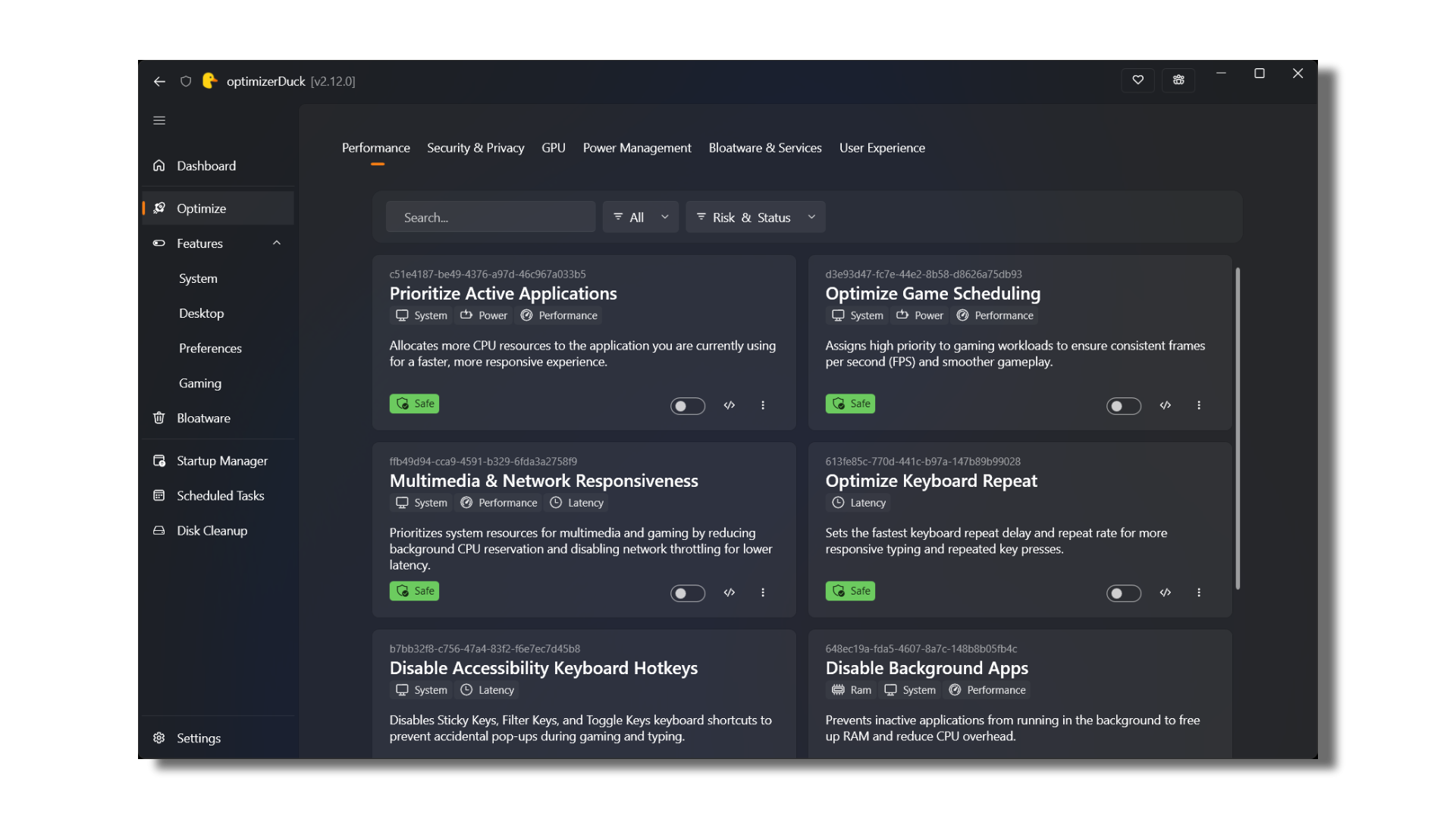Select Optimize in the sidebar
The width and height of the screenshot is (1456, 819).
pos(218,208)
